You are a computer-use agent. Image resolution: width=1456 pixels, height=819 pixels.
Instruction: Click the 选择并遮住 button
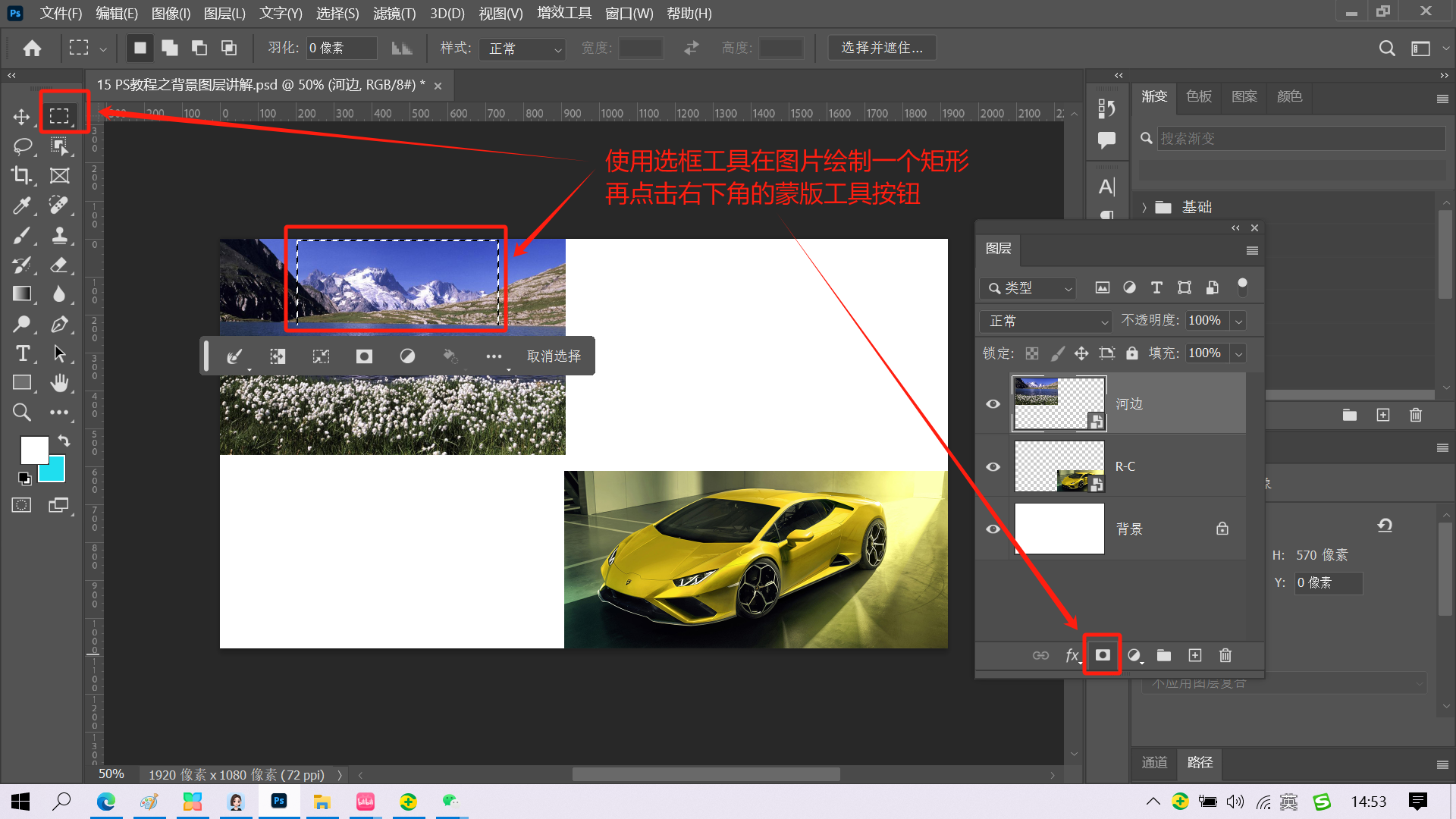coord(881,48)
